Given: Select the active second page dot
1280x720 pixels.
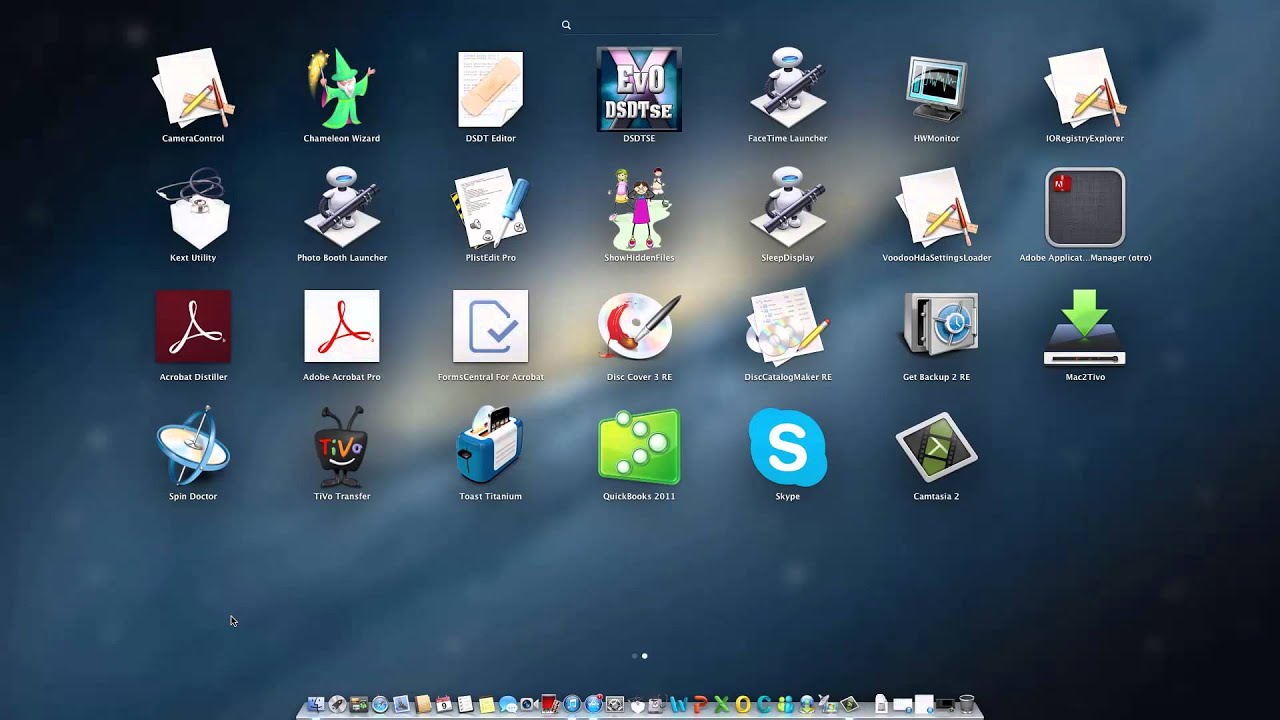Looking at the screenshot, I should coord(644,656).
